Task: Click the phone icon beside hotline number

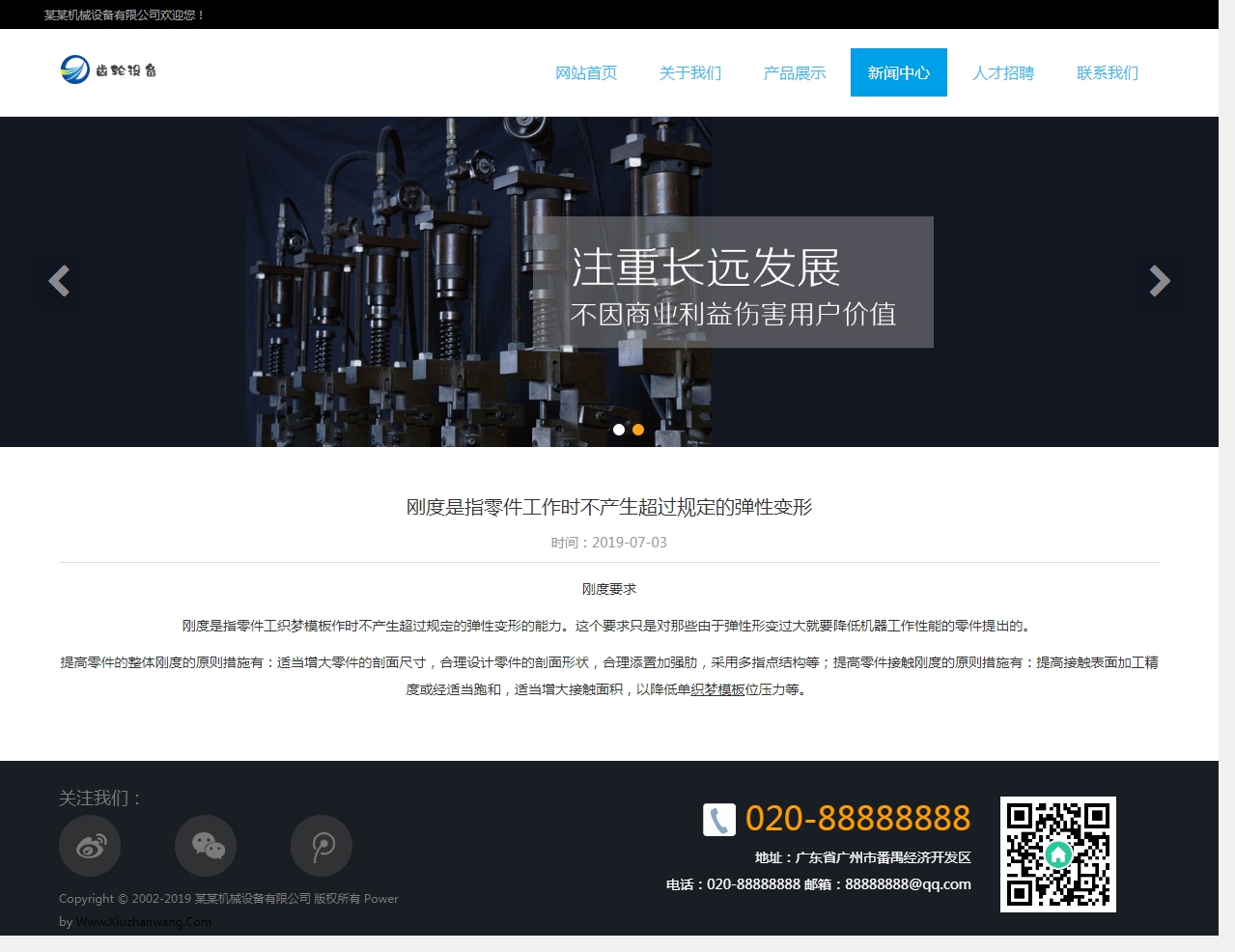Action: pyautogui.click(x=718, y=820)
